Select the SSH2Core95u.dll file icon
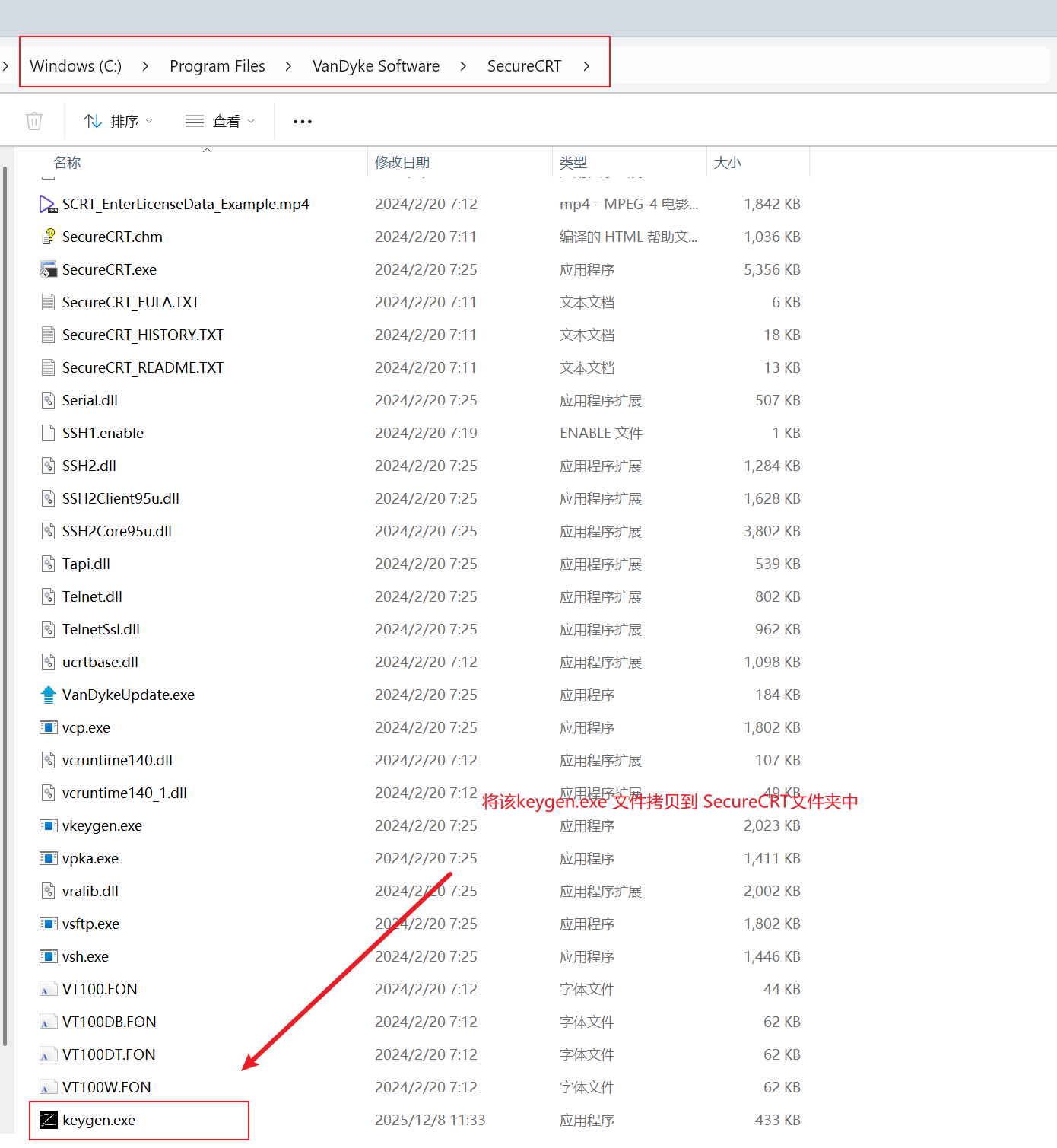Screen dimensions: 1057x1148 [x=48, y=531]
